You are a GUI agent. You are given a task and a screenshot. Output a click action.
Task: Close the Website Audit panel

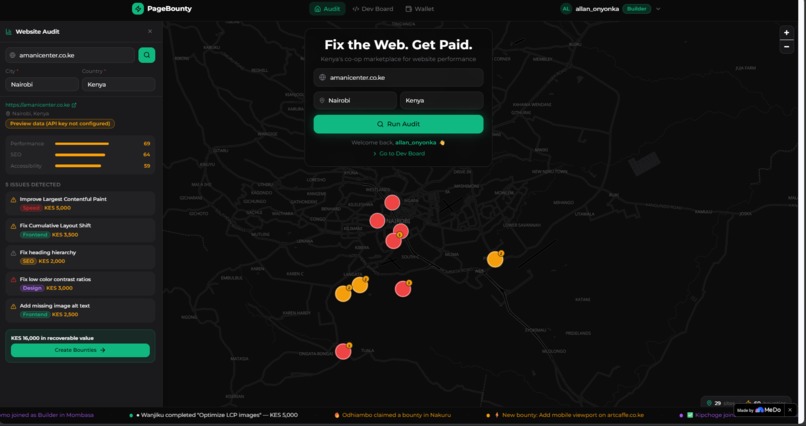coord(150,31)
